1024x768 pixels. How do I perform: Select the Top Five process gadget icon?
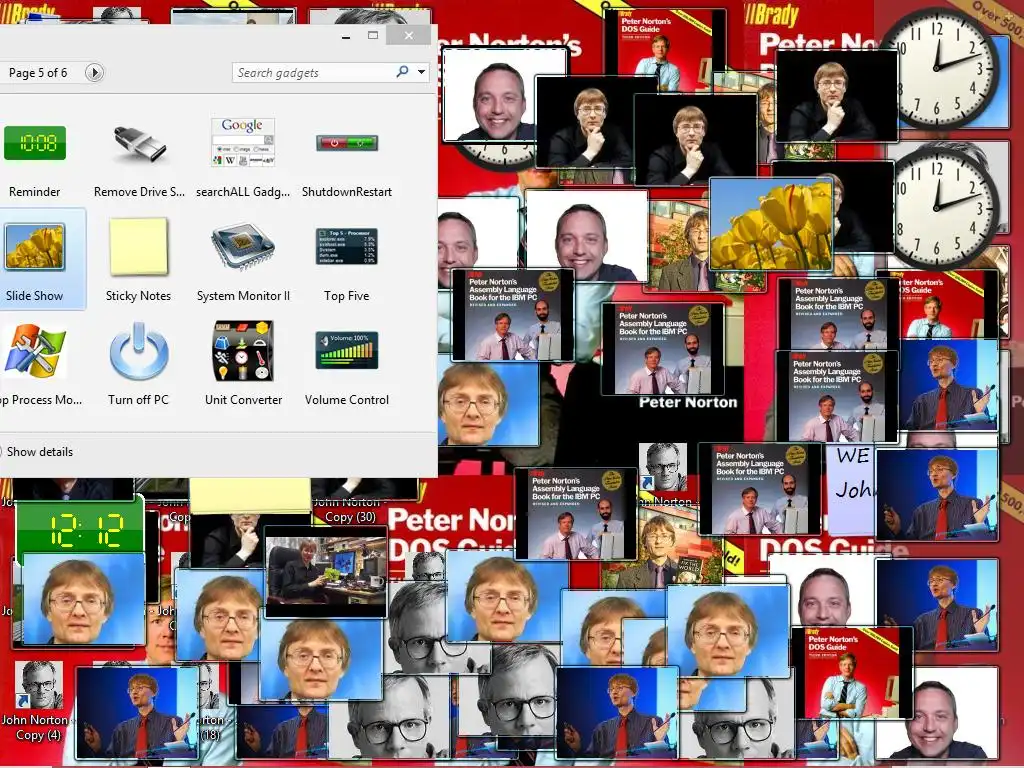pos(347,246)
